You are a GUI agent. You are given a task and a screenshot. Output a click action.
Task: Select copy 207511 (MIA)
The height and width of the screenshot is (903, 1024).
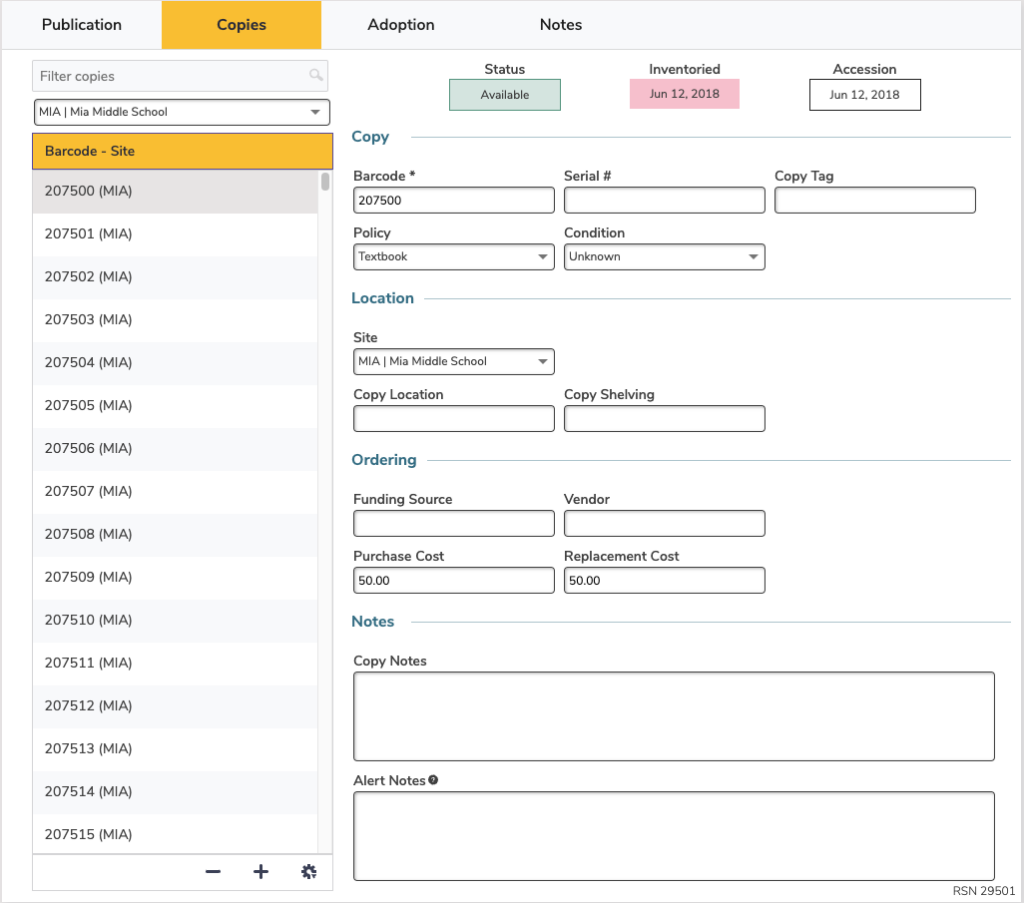(175, 663)
